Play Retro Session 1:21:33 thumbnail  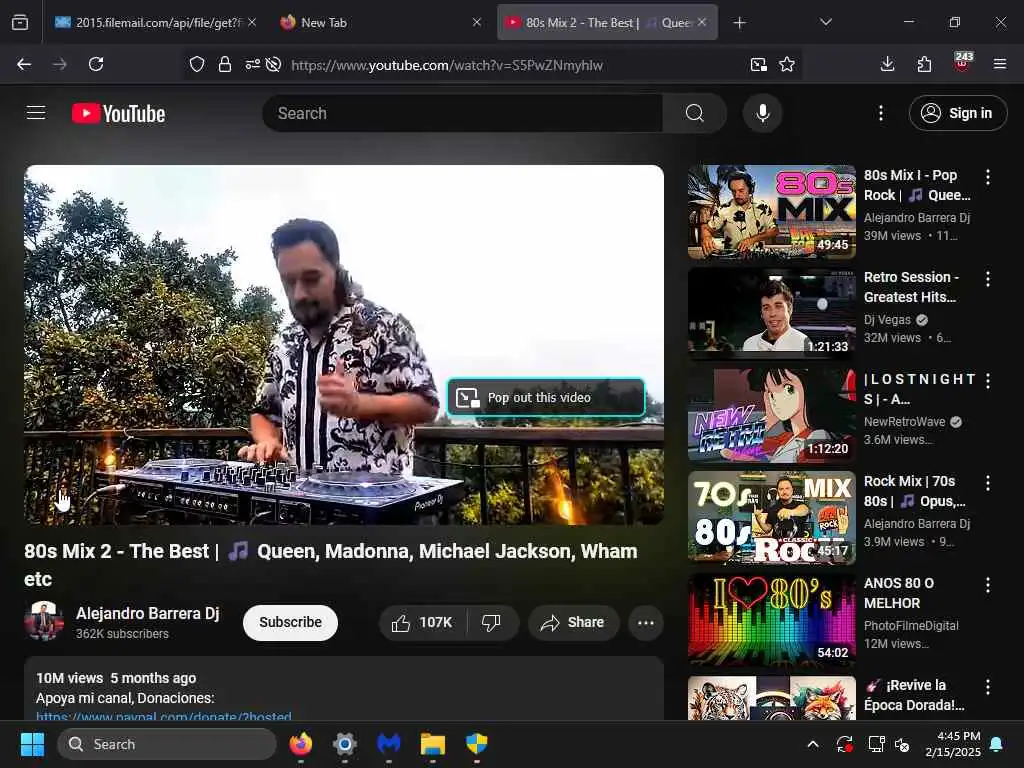point(771,313)
